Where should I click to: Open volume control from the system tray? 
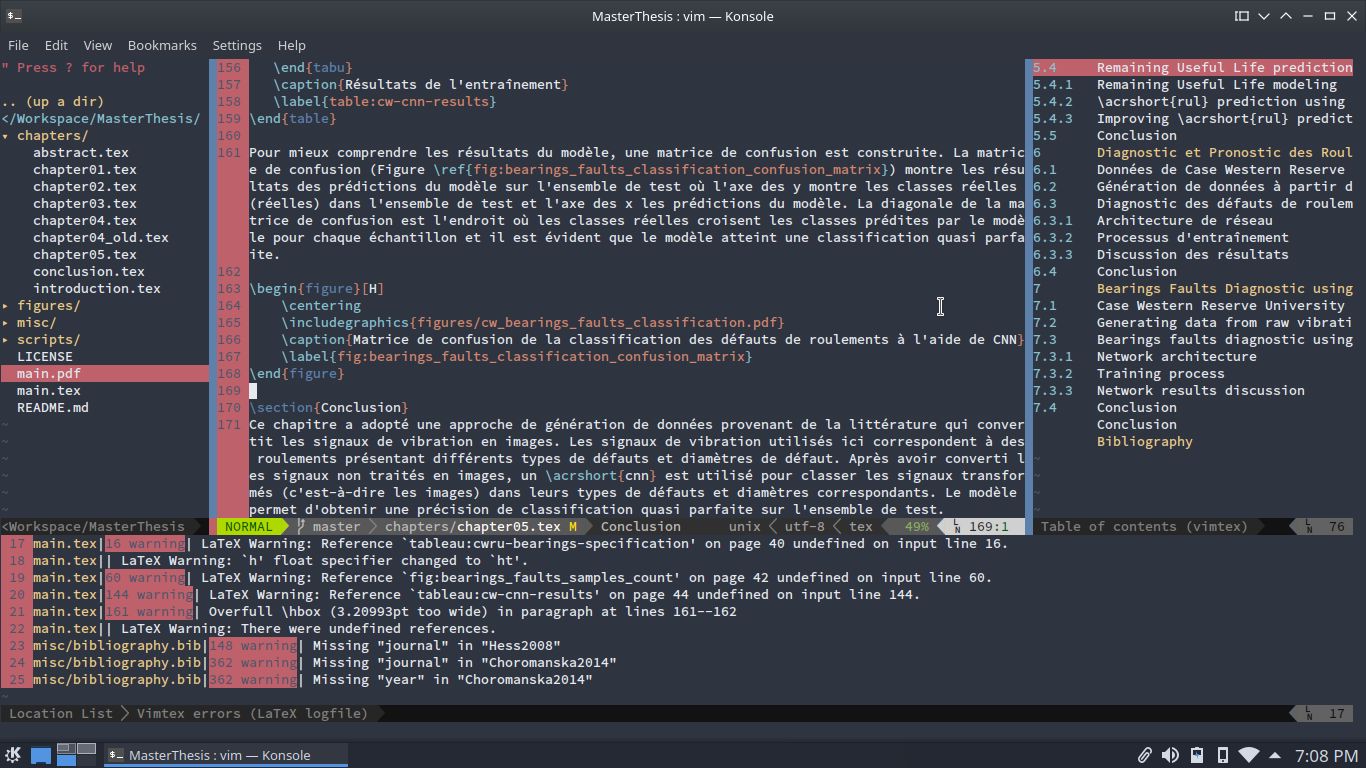pos(1170,755)
